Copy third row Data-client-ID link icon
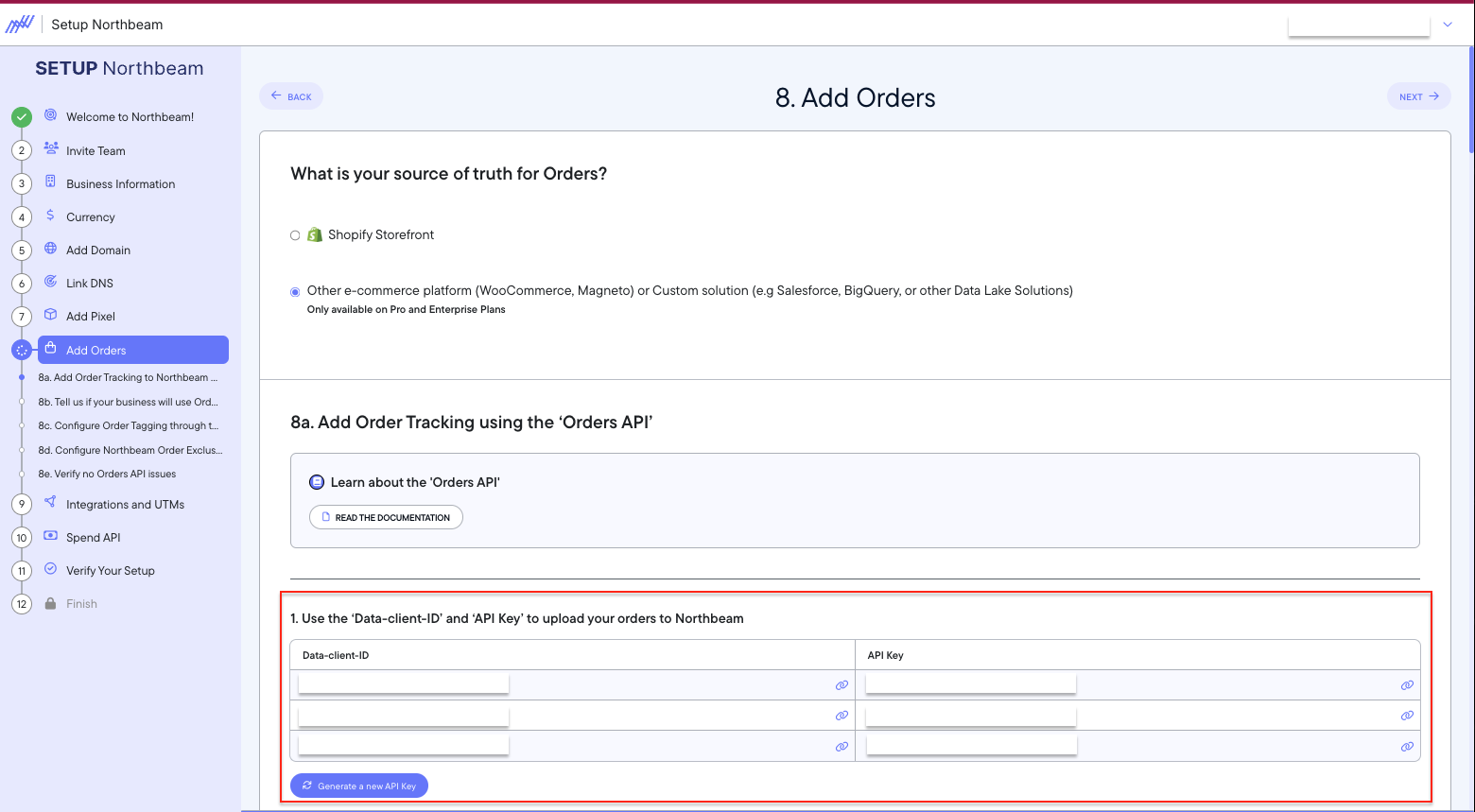1475x812 pixels. coord(842,747)
